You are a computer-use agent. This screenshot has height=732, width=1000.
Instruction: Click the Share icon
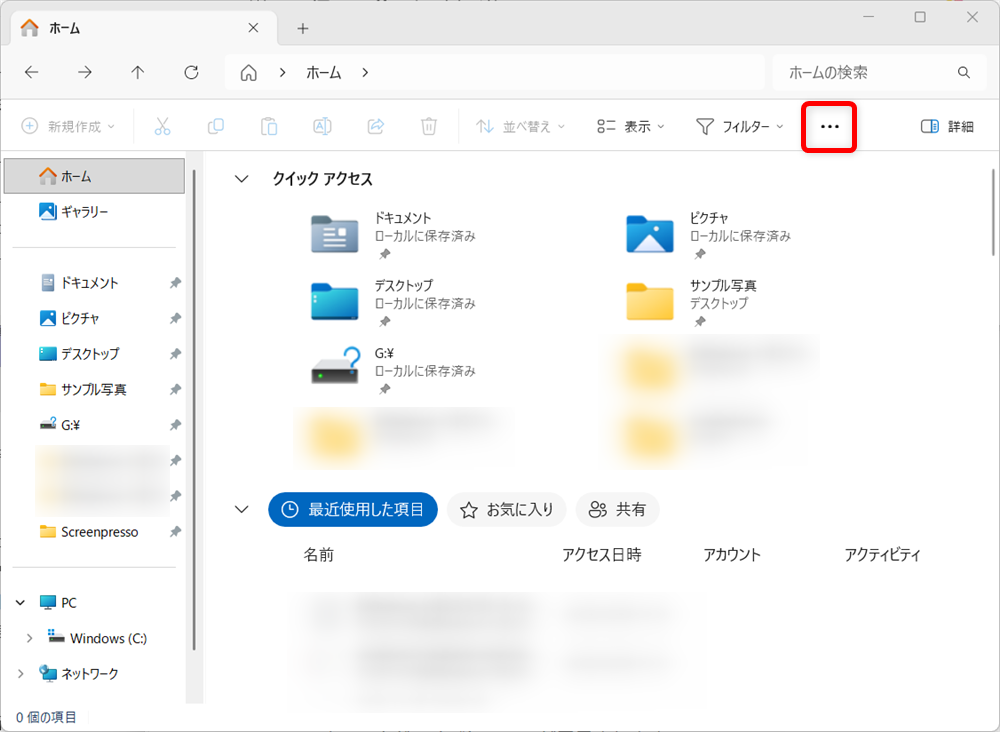click(x=375, y=126)
